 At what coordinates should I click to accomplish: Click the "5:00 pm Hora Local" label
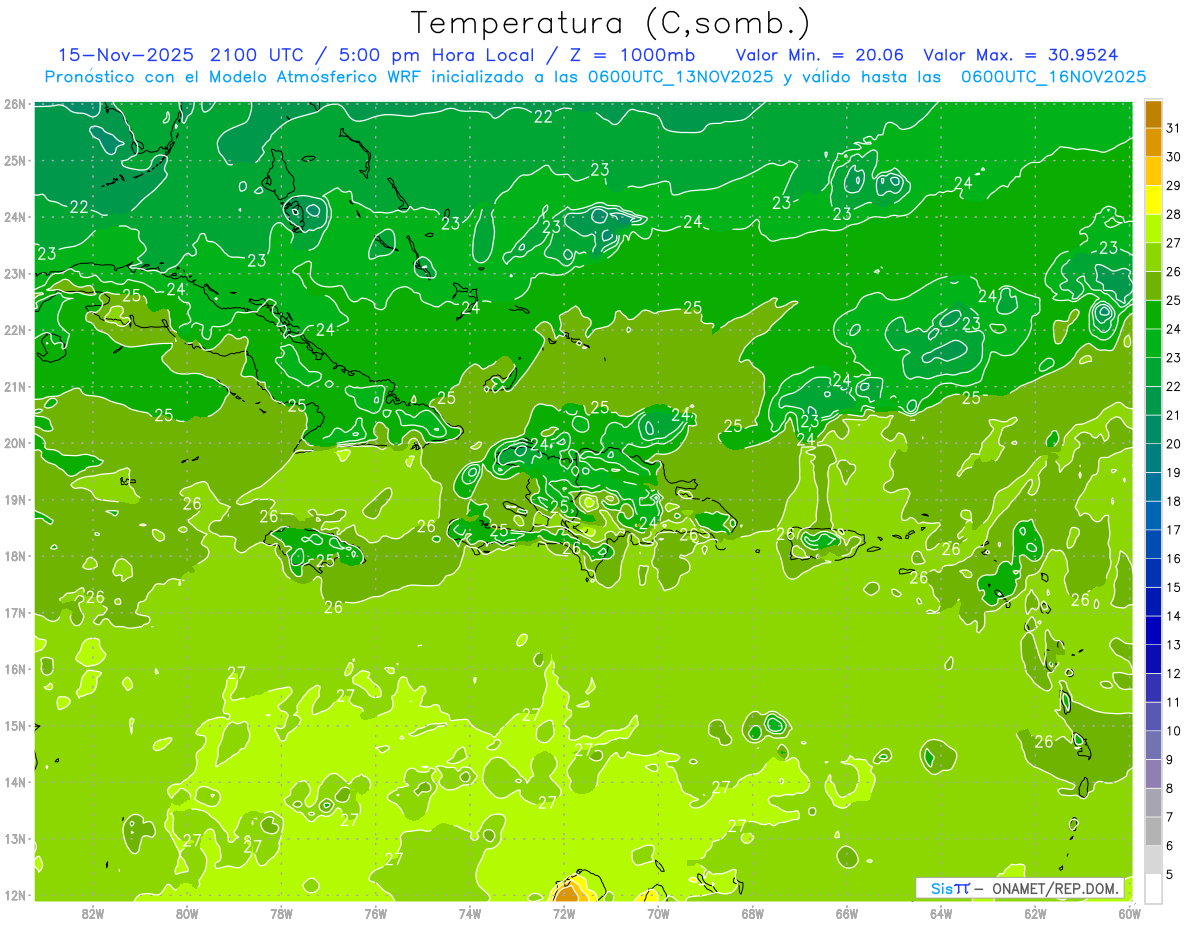[438, 55]
